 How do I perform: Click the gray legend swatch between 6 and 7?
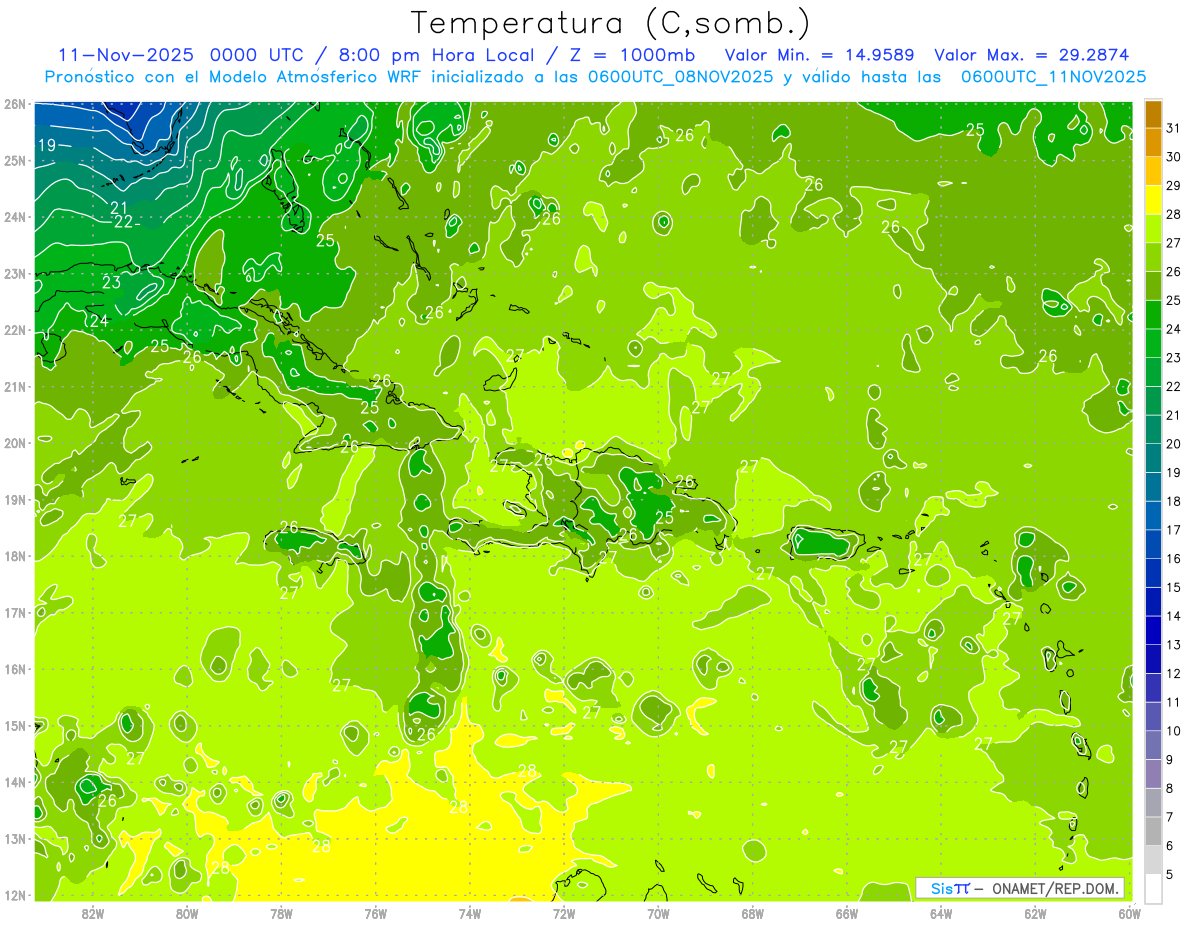tap(1153, 831)
